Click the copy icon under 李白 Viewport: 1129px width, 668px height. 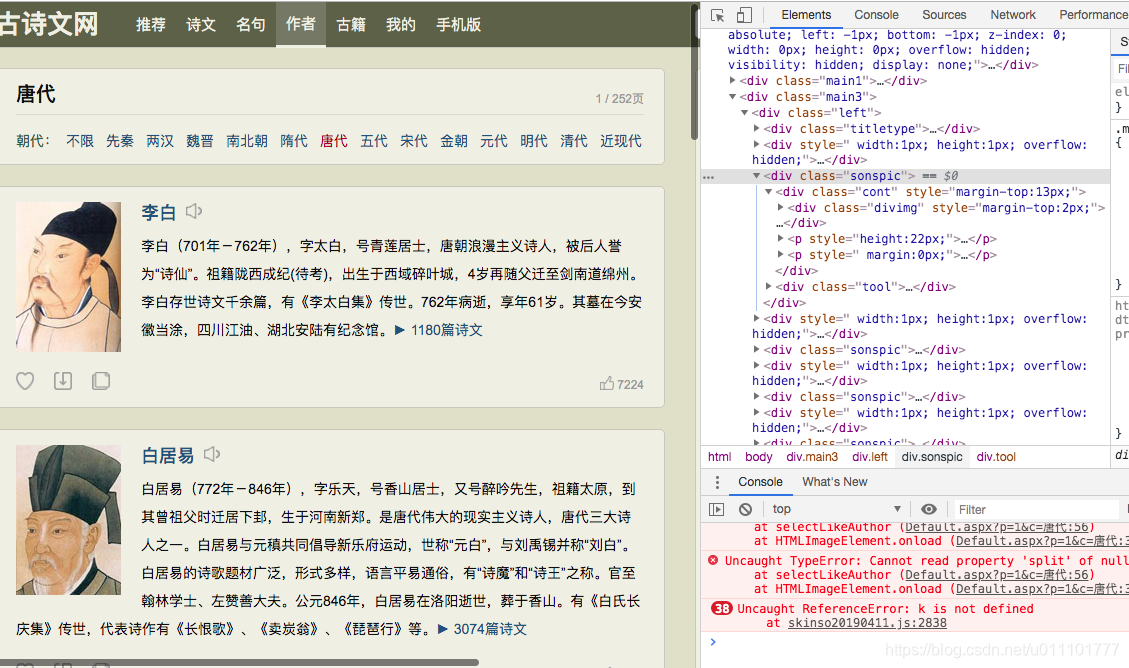[101, 381]
